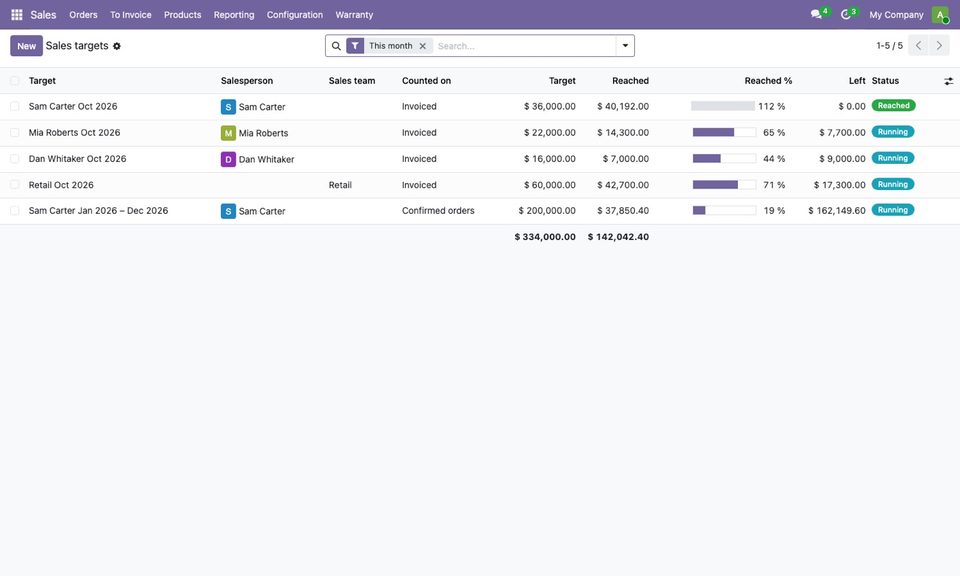
Task: Open the user avatar menu
Action: tap(940, 15)
